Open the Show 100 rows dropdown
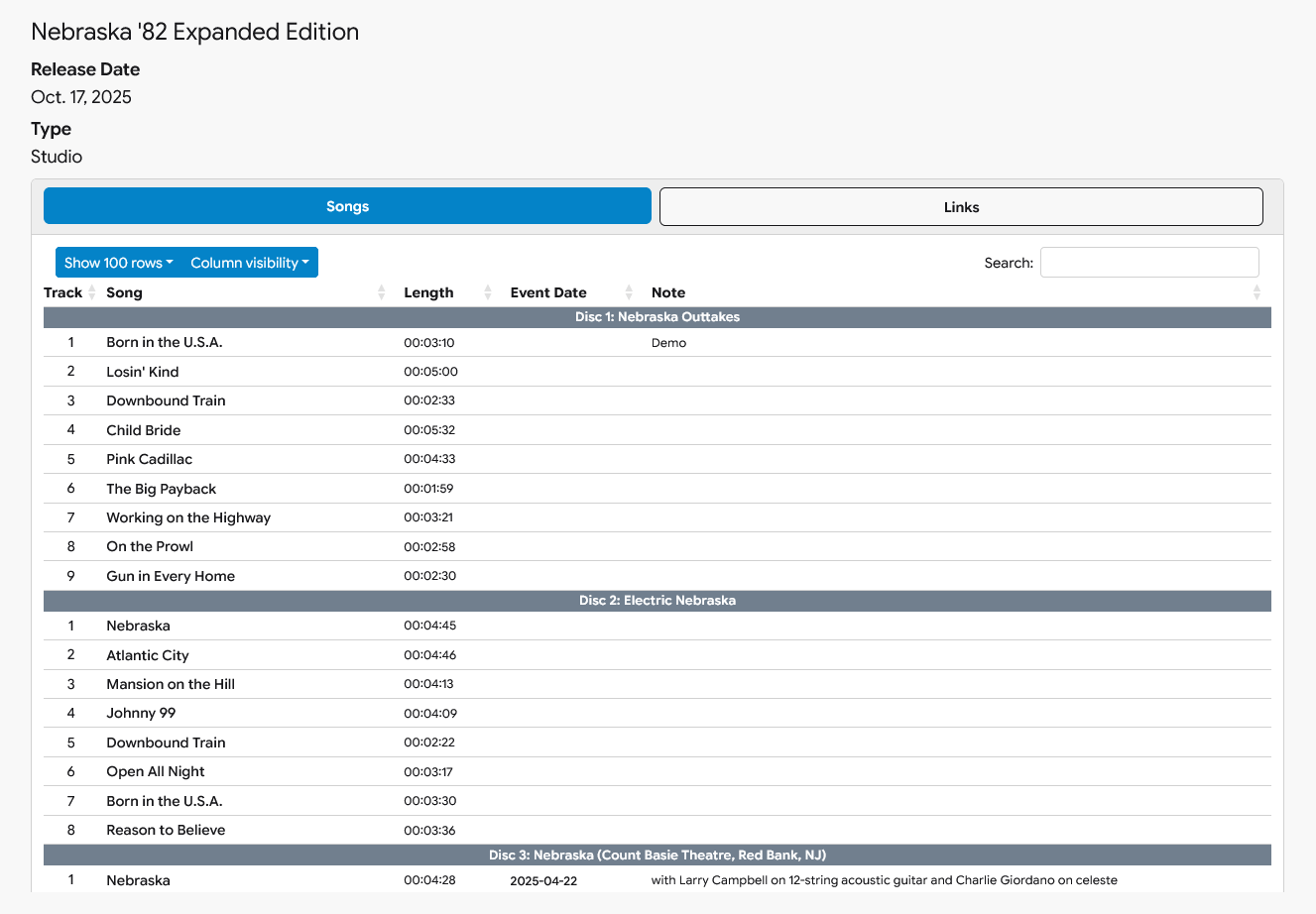Screen dimensions: 1316x914 pyautogui.click(x=118, y=263)
